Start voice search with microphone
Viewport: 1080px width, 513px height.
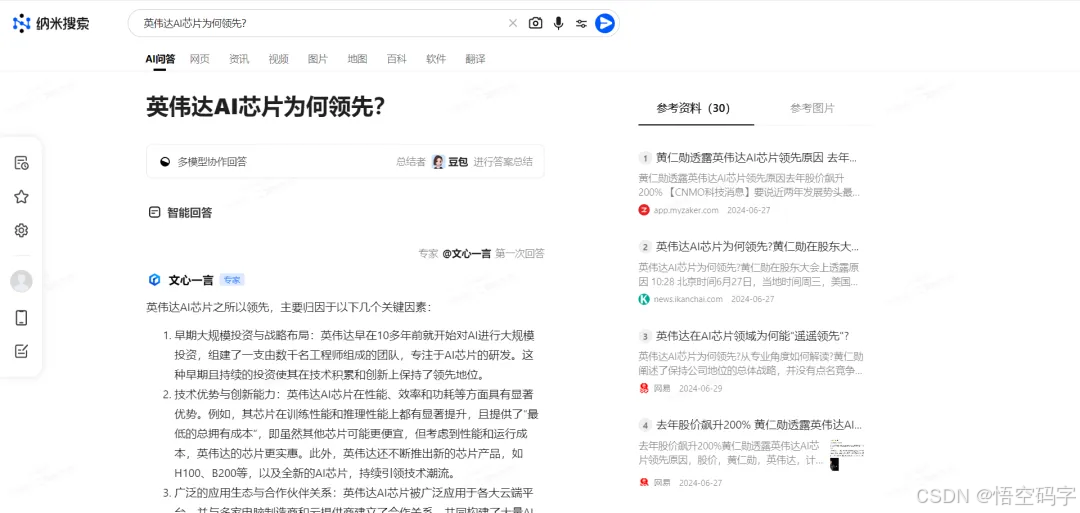559,23
